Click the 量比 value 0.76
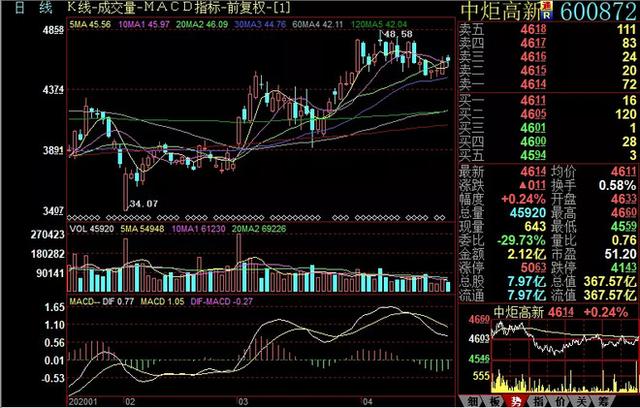 [622, 240]
